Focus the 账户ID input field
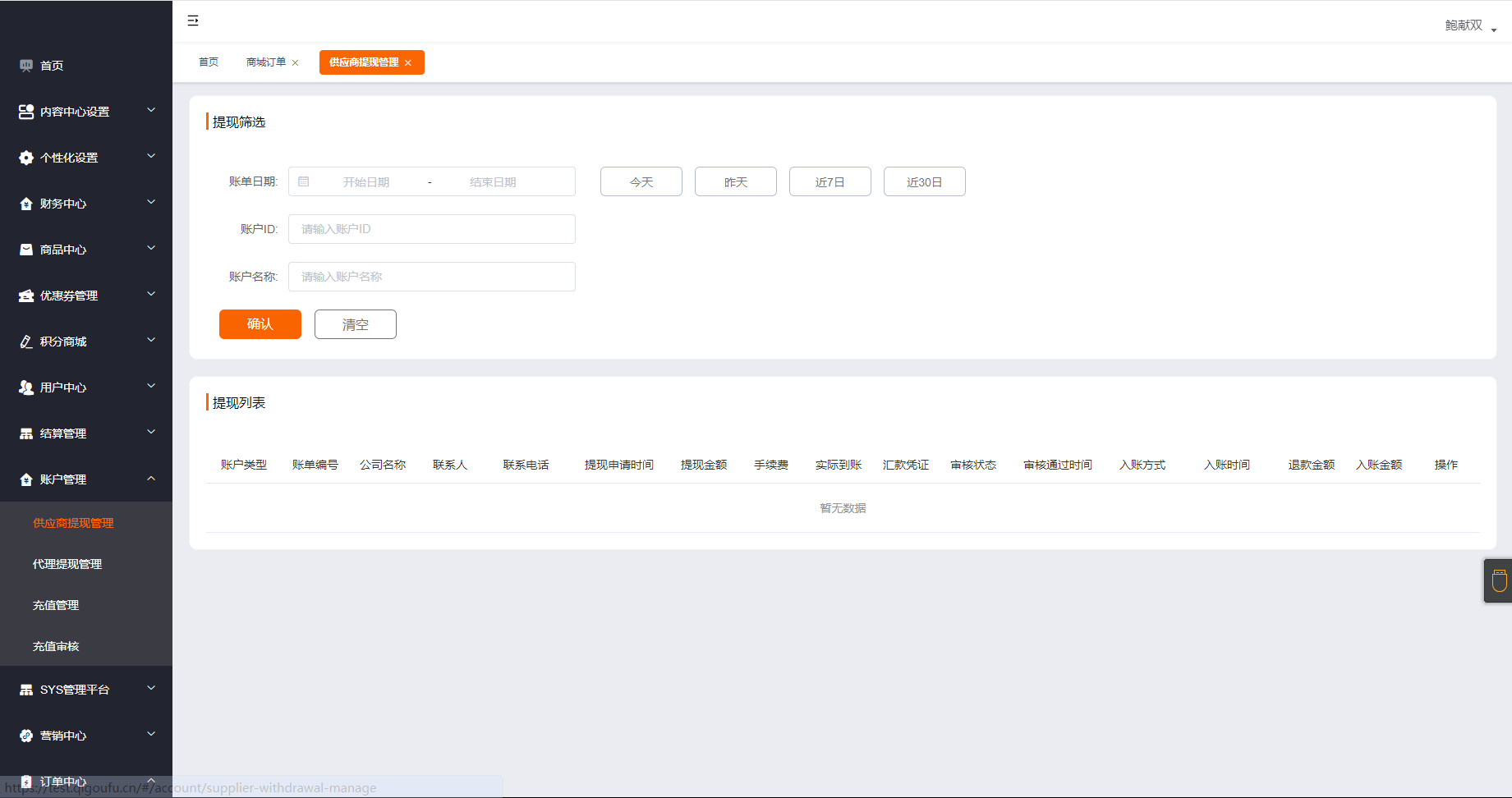Screen dimensions: 1512x798 point(432,229)
